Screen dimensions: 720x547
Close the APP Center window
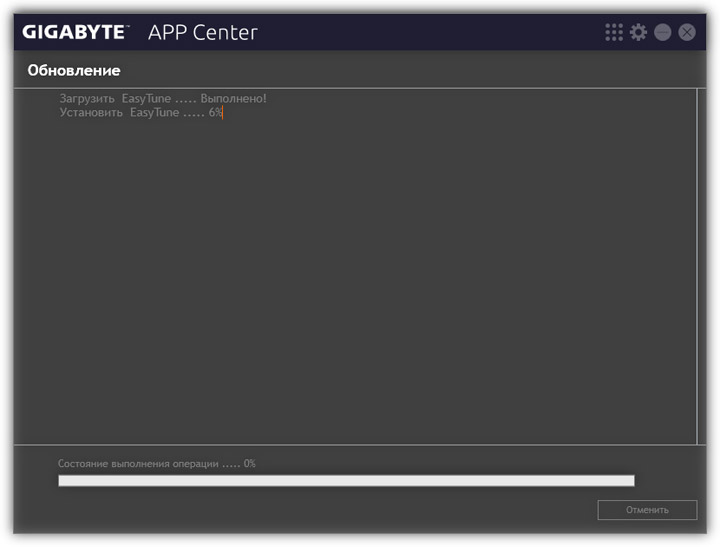point(687,32)
